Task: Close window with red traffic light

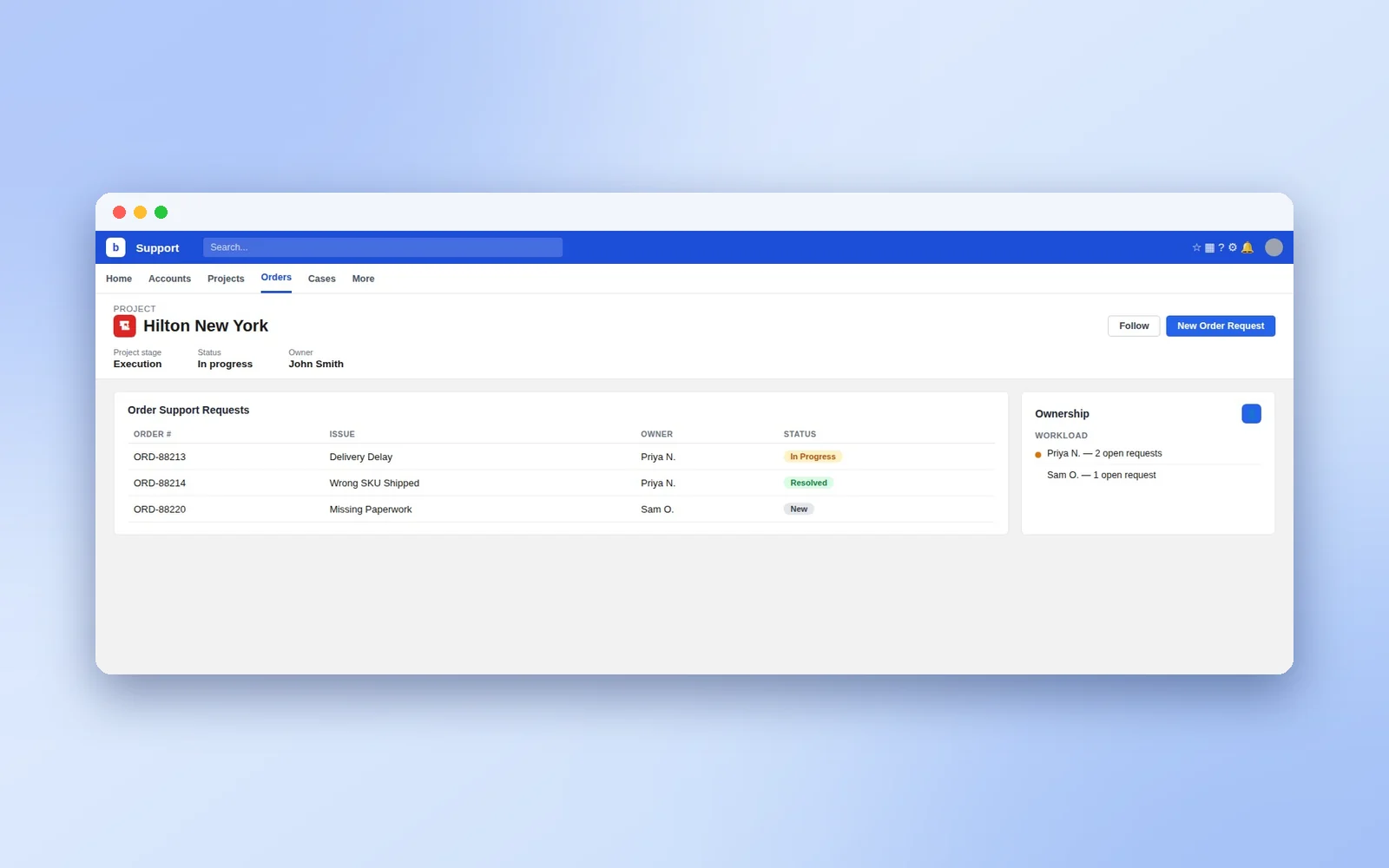Action: (120, 212)
